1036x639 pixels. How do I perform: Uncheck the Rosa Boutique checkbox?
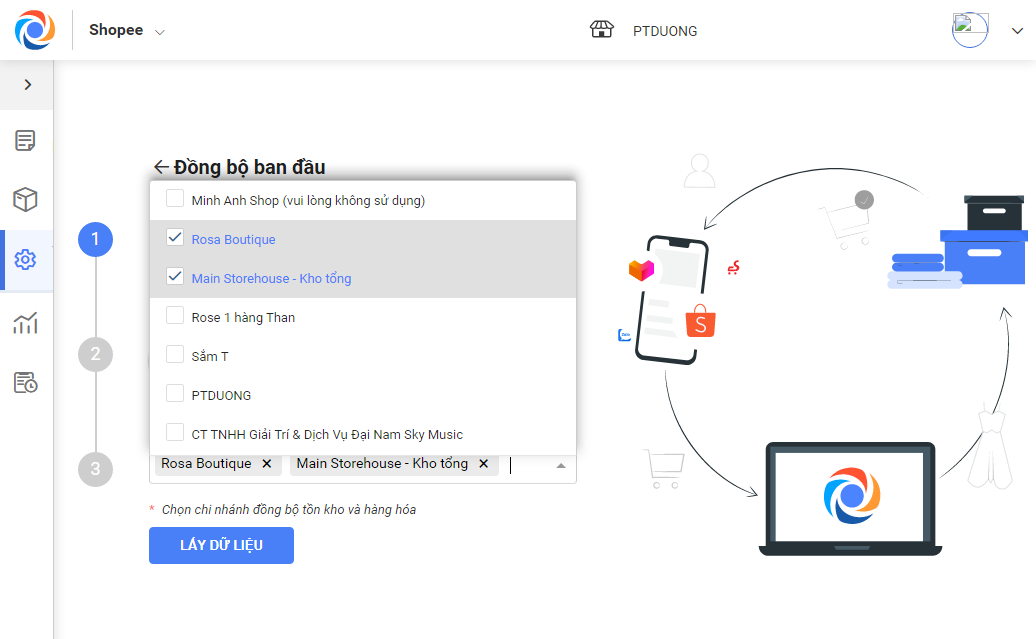coord(175,238)
